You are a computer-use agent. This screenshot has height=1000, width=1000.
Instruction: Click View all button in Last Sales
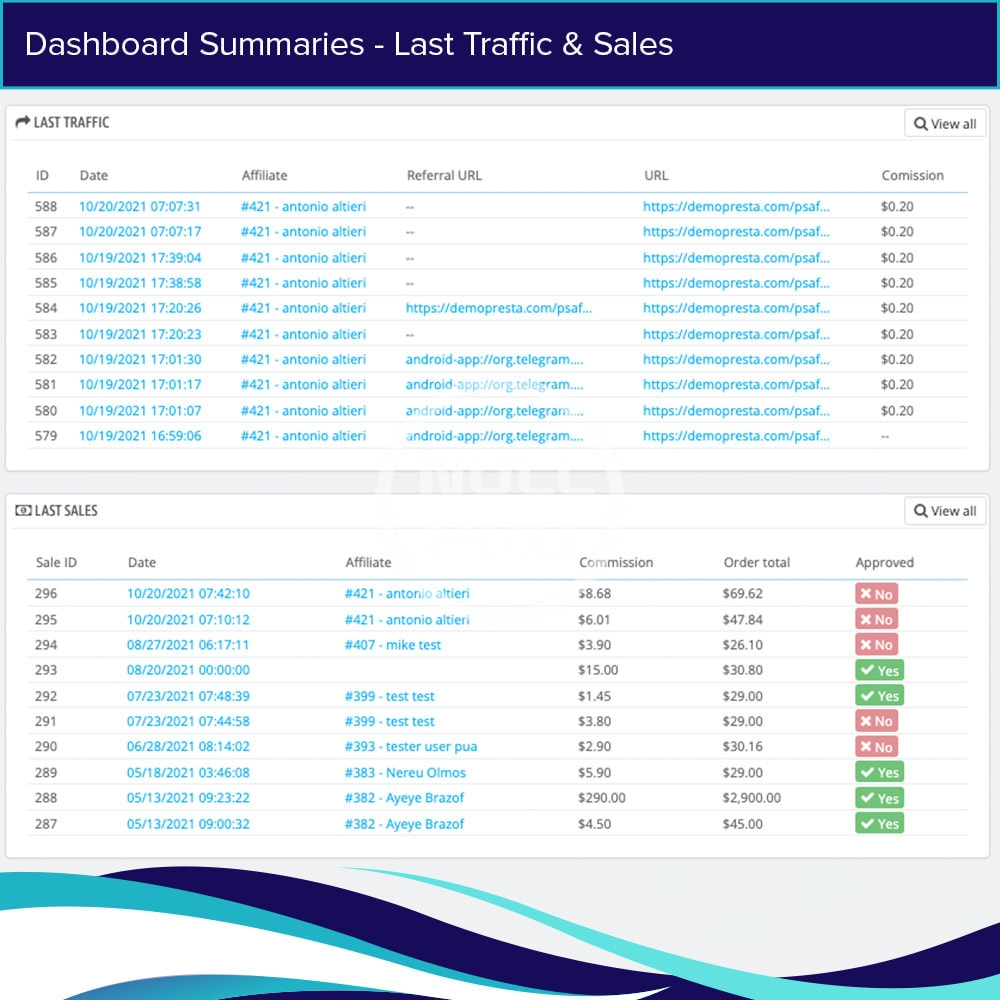click(944, 511)
